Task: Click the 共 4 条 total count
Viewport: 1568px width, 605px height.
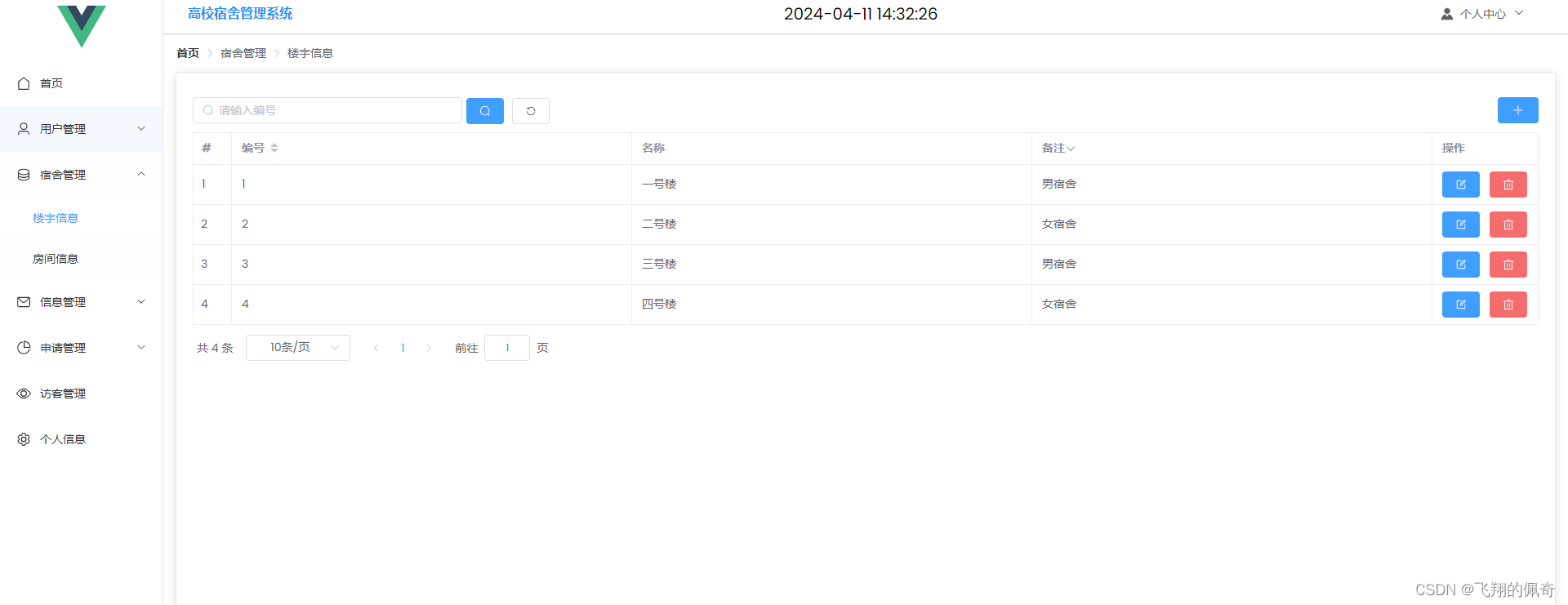Action: (x=215, y=348)
